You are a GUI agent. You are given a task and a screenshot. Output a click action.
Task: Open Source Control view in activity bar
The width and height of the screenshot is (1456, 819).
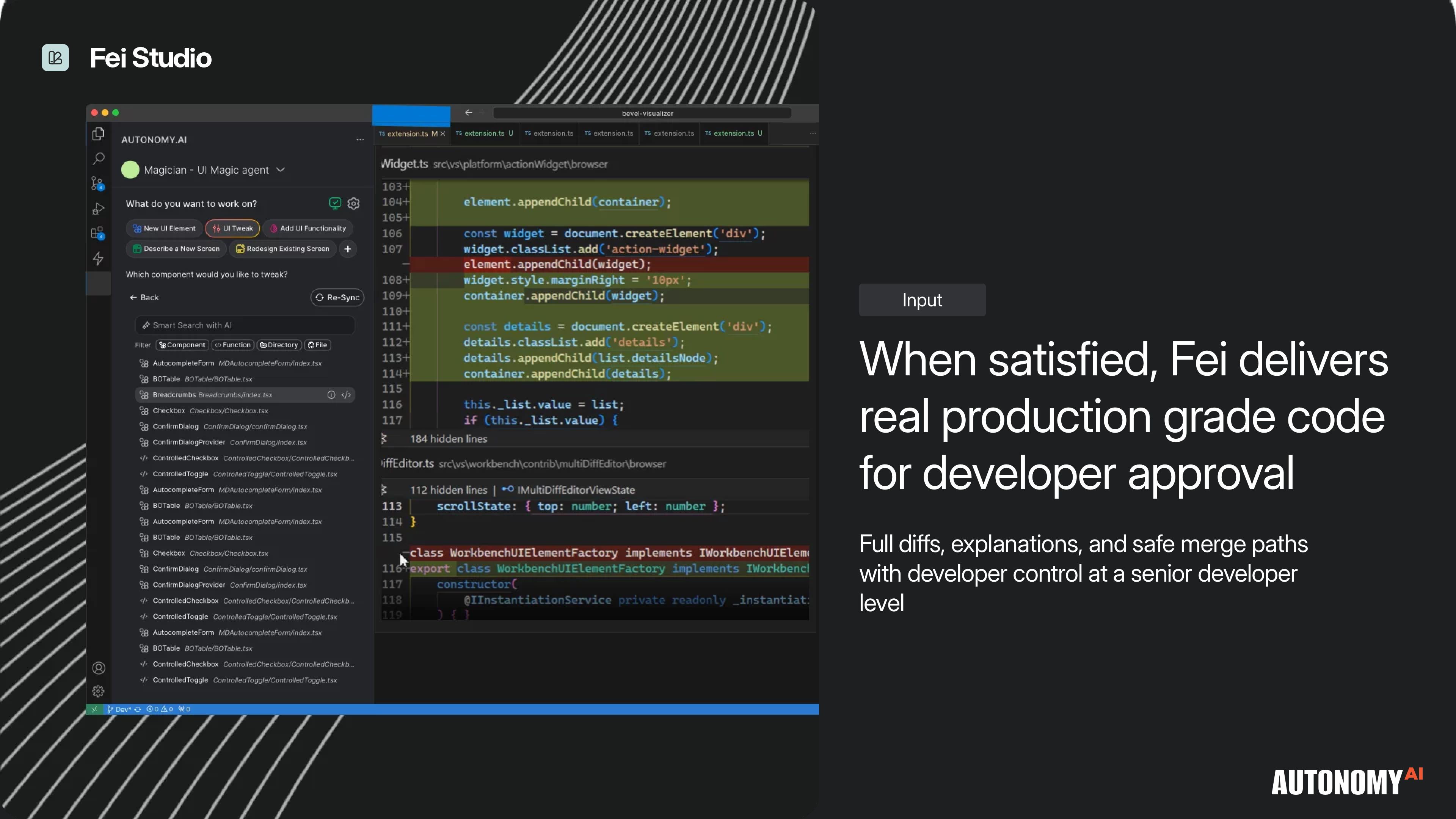pyautogui.click(x=97, y=183)
